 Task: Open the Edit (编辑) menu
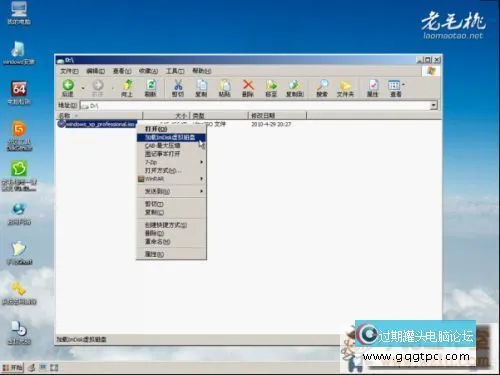96,71
